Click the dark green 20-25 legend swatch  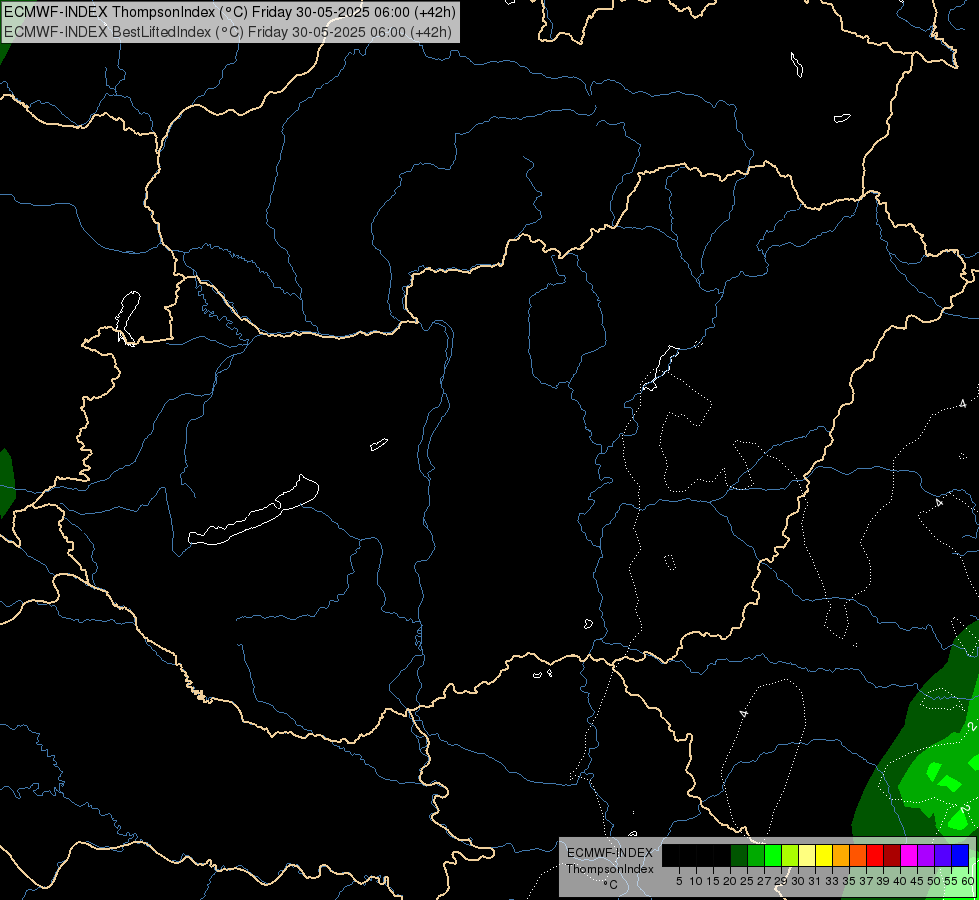(739, 855)
